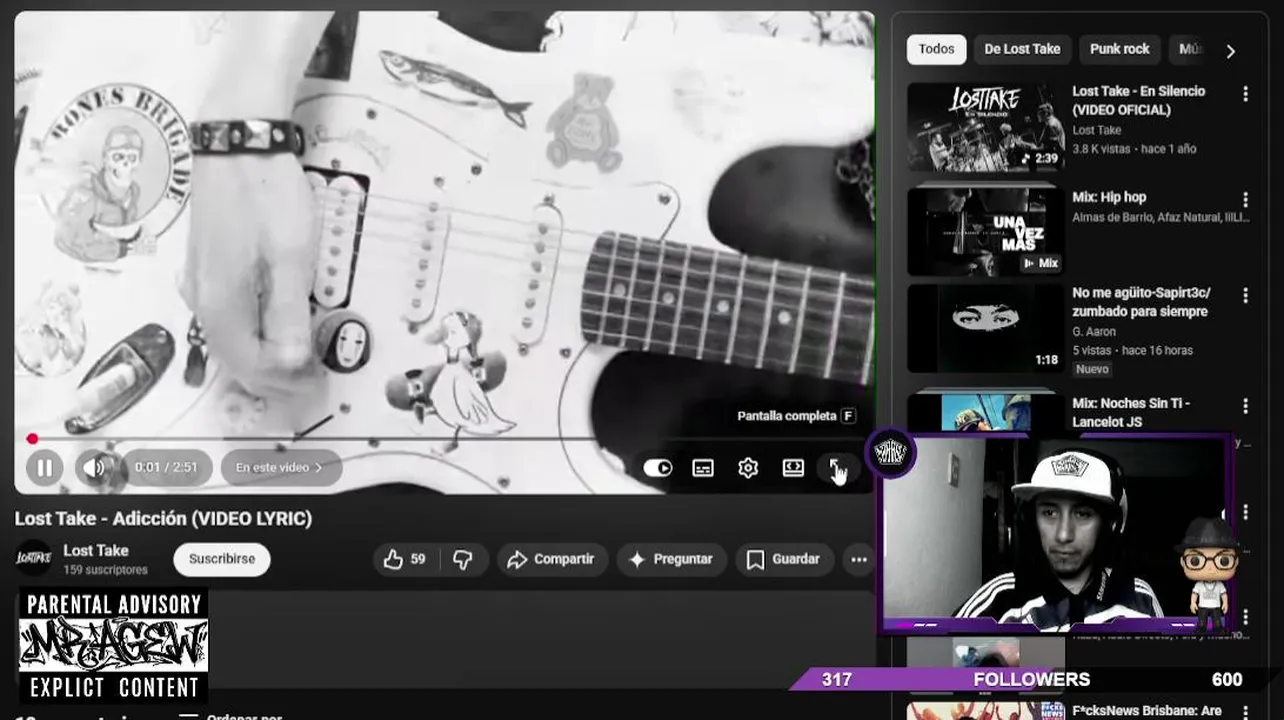Dislike the video
This screenshot has width=1284, height=720.
click(463, 559)
